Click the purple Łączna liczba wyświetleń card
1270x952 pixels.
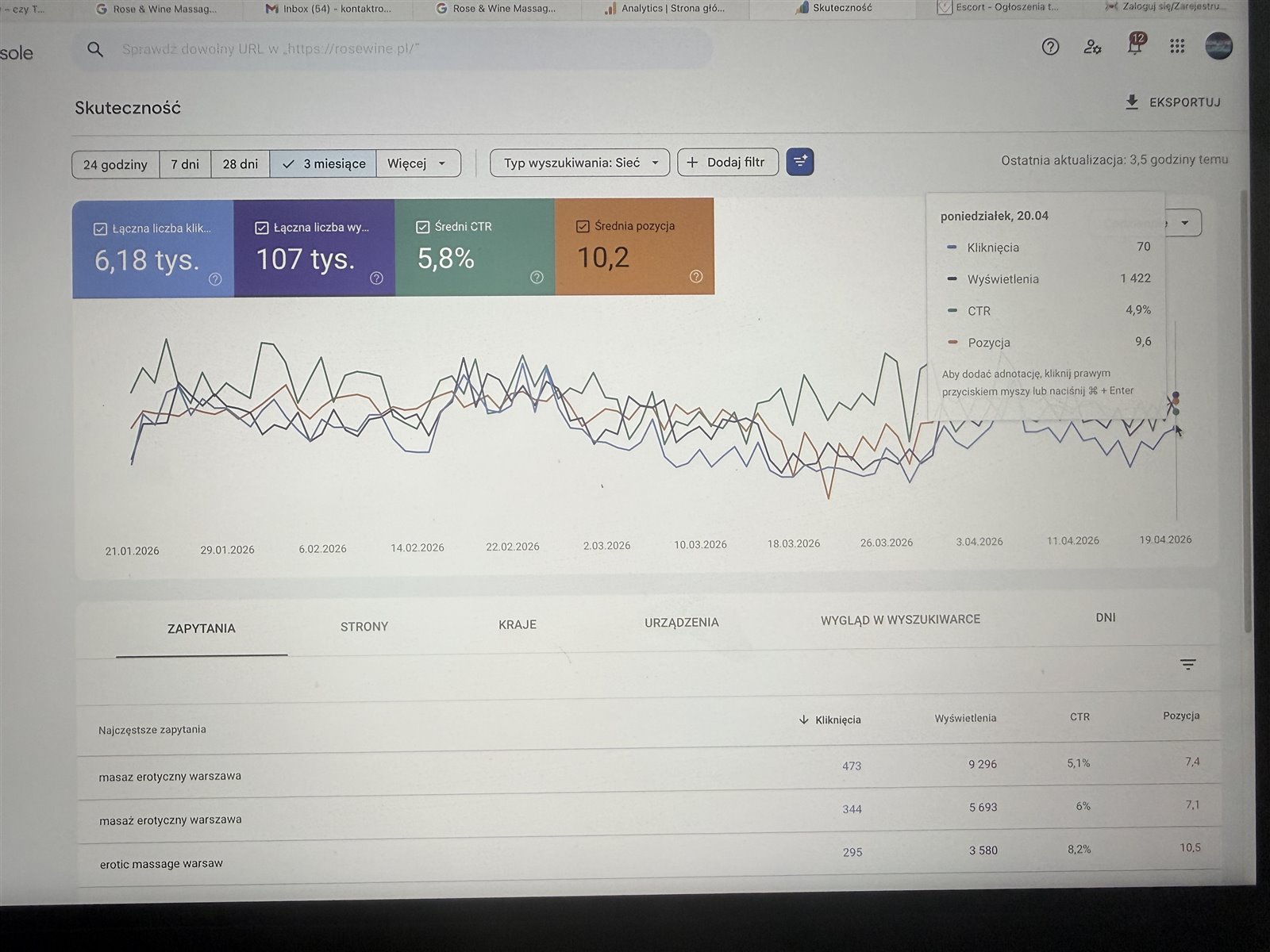click(314, 248)
